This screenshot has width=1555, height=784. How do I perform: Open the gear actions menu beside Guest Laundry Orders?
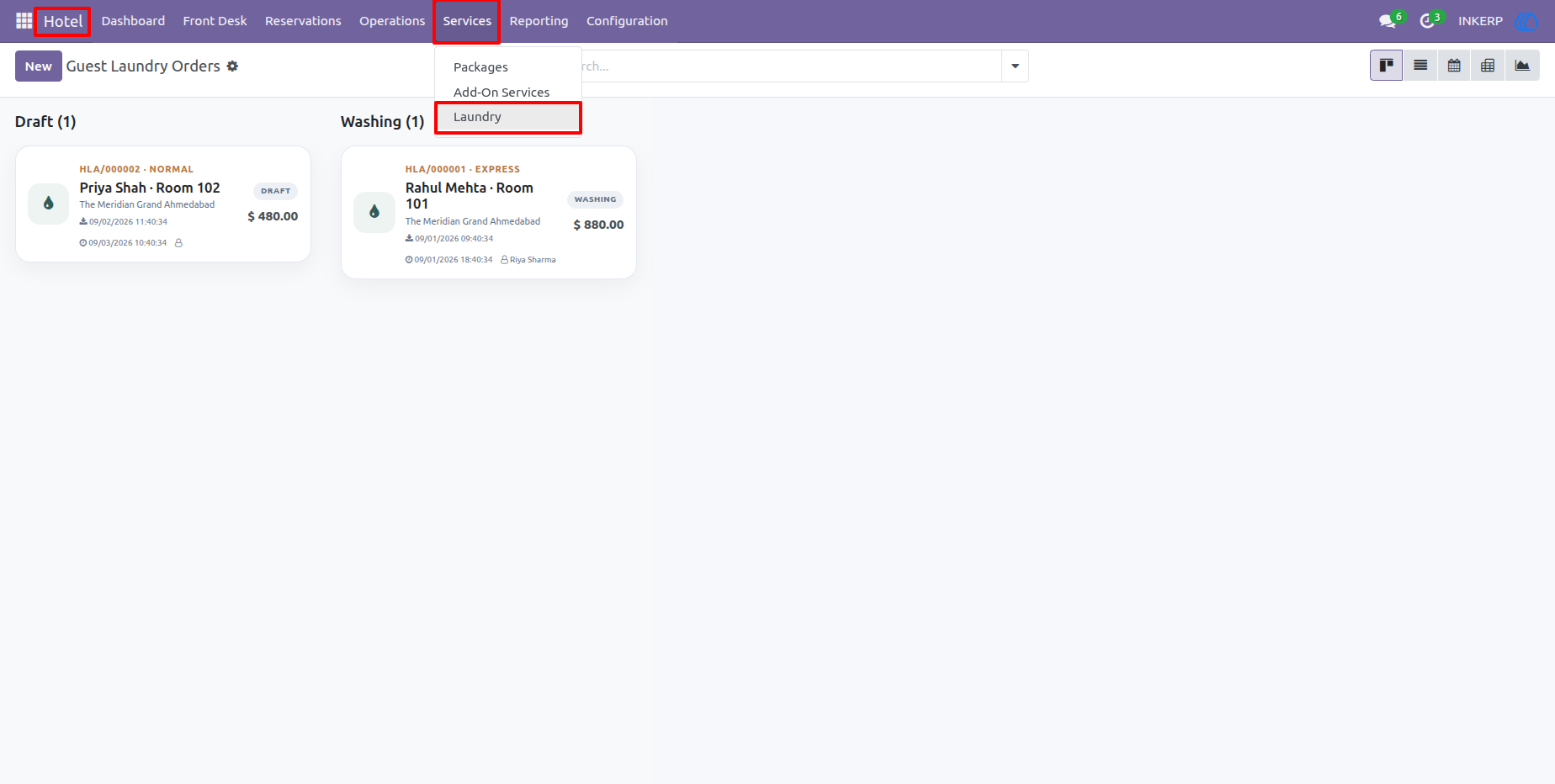232,66
